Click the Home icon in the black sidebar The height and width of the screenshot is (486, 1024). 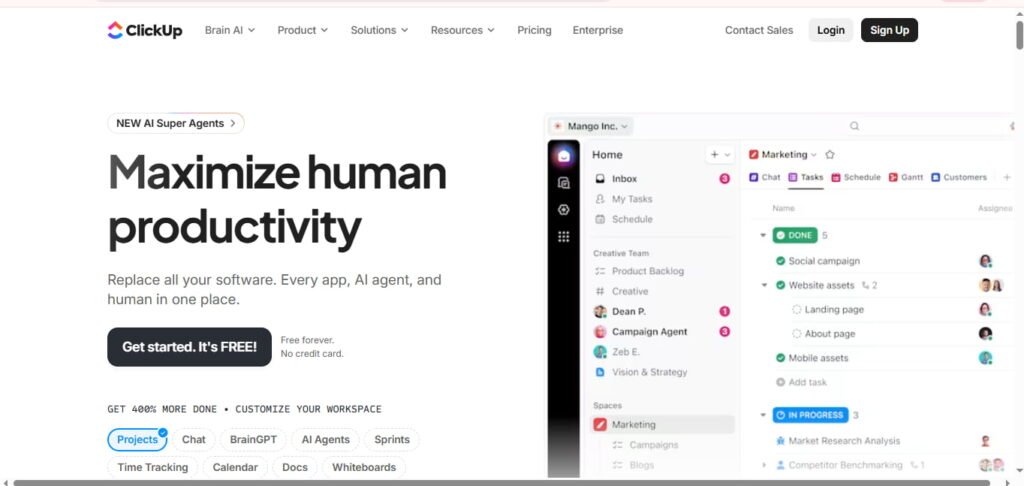point(564,156)
